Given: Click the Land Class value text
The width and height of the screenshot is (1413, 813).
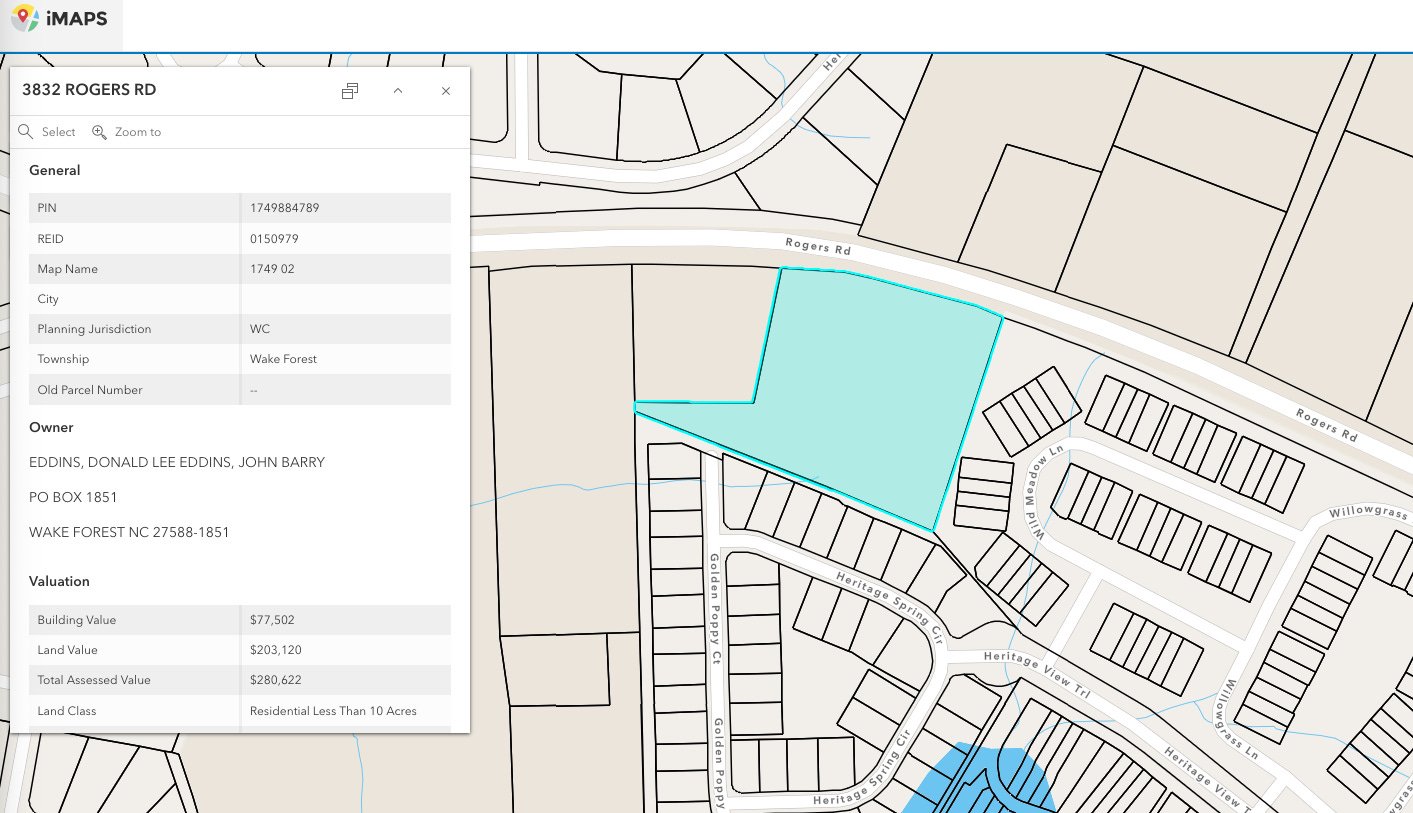Looking at the screenshot, I should 333,711.
